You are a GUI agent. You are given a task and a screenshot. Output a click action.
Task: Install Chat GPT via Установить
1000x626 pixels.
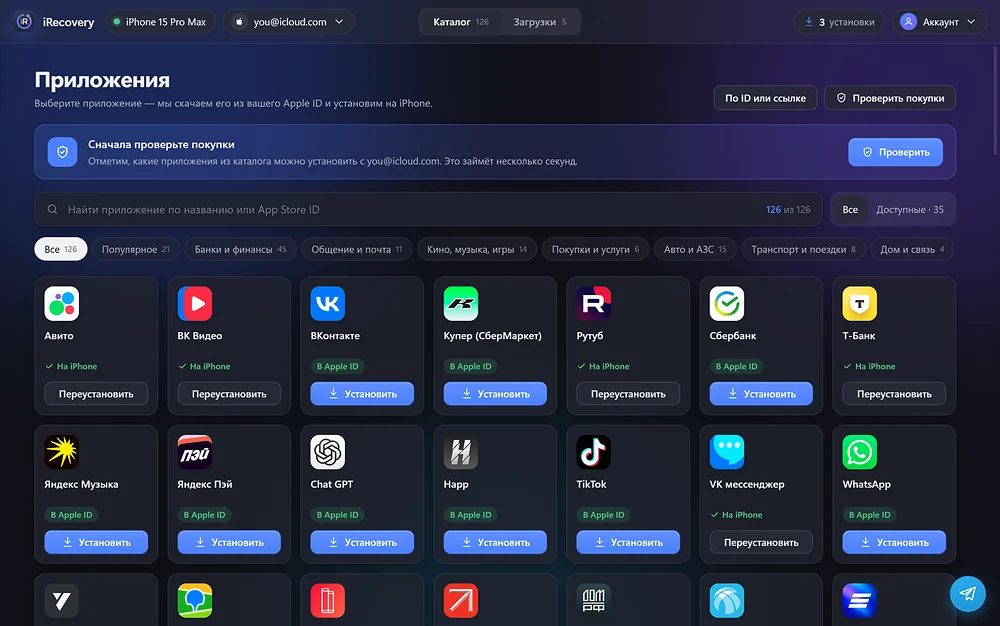point(362,542)
